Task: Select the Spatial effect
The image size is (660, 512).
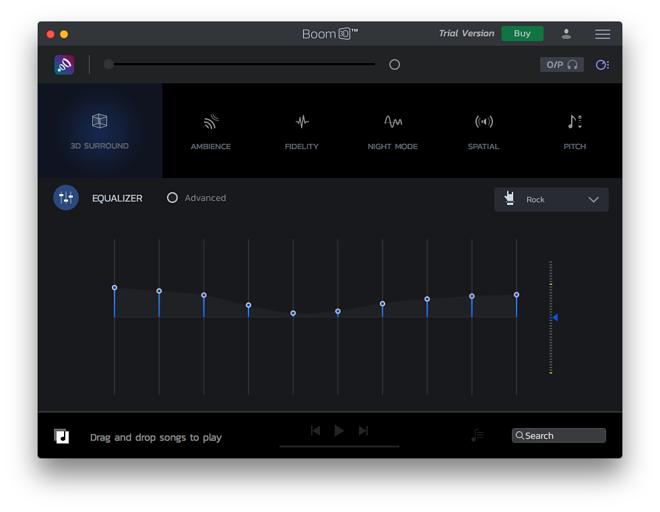Action: [483, 131]
